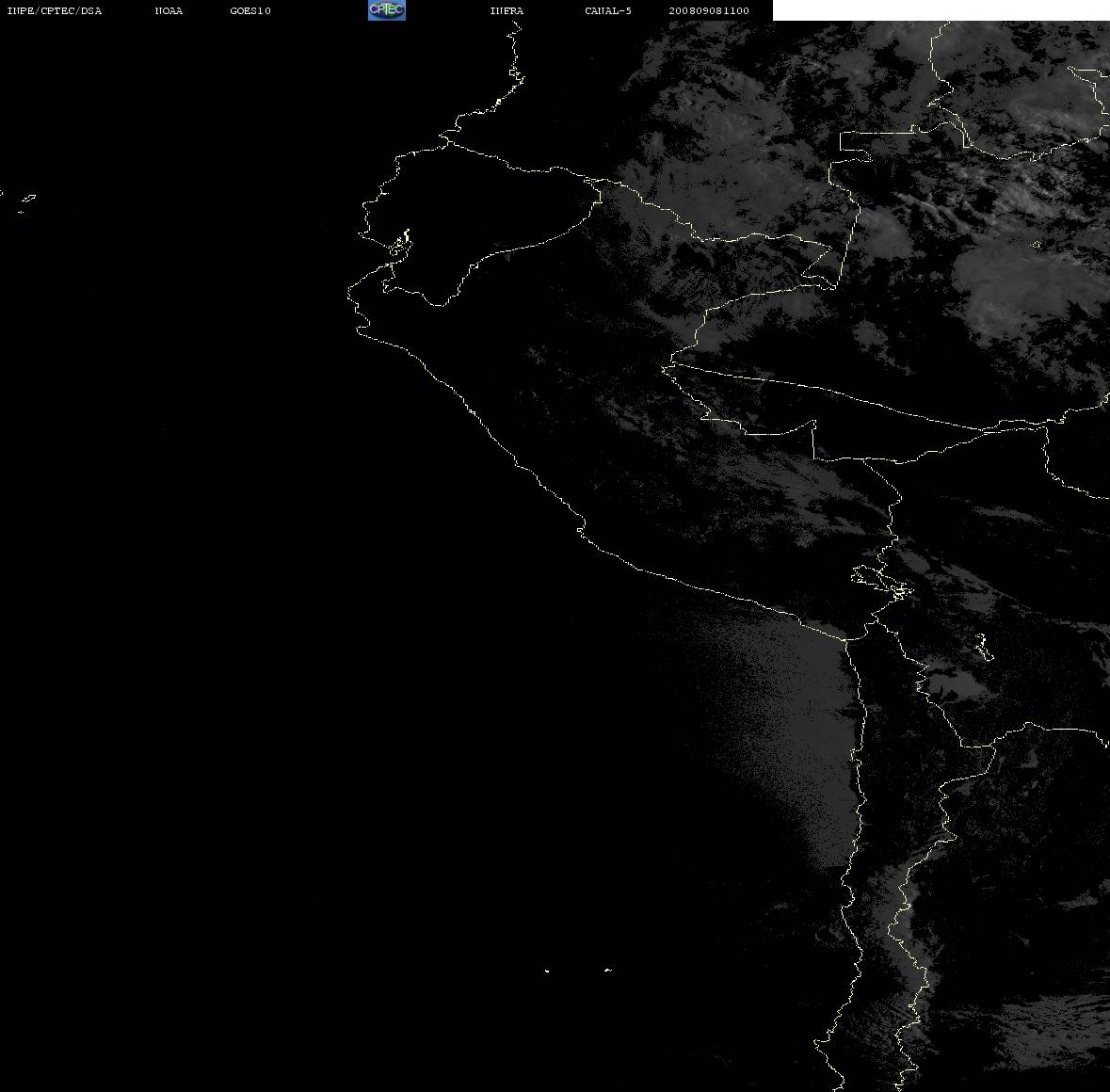Click the NOAA label in header
The height and width of the screenshot is (1092, 1110).
click(x=169, y=10)
